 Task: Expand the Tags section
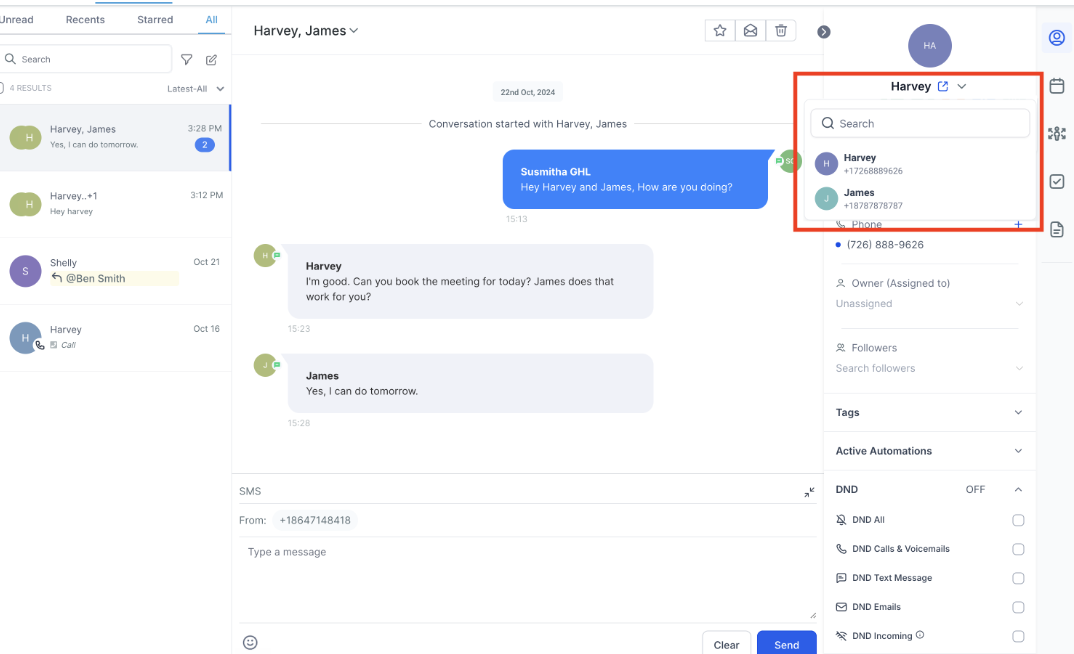coord(1018,413)
